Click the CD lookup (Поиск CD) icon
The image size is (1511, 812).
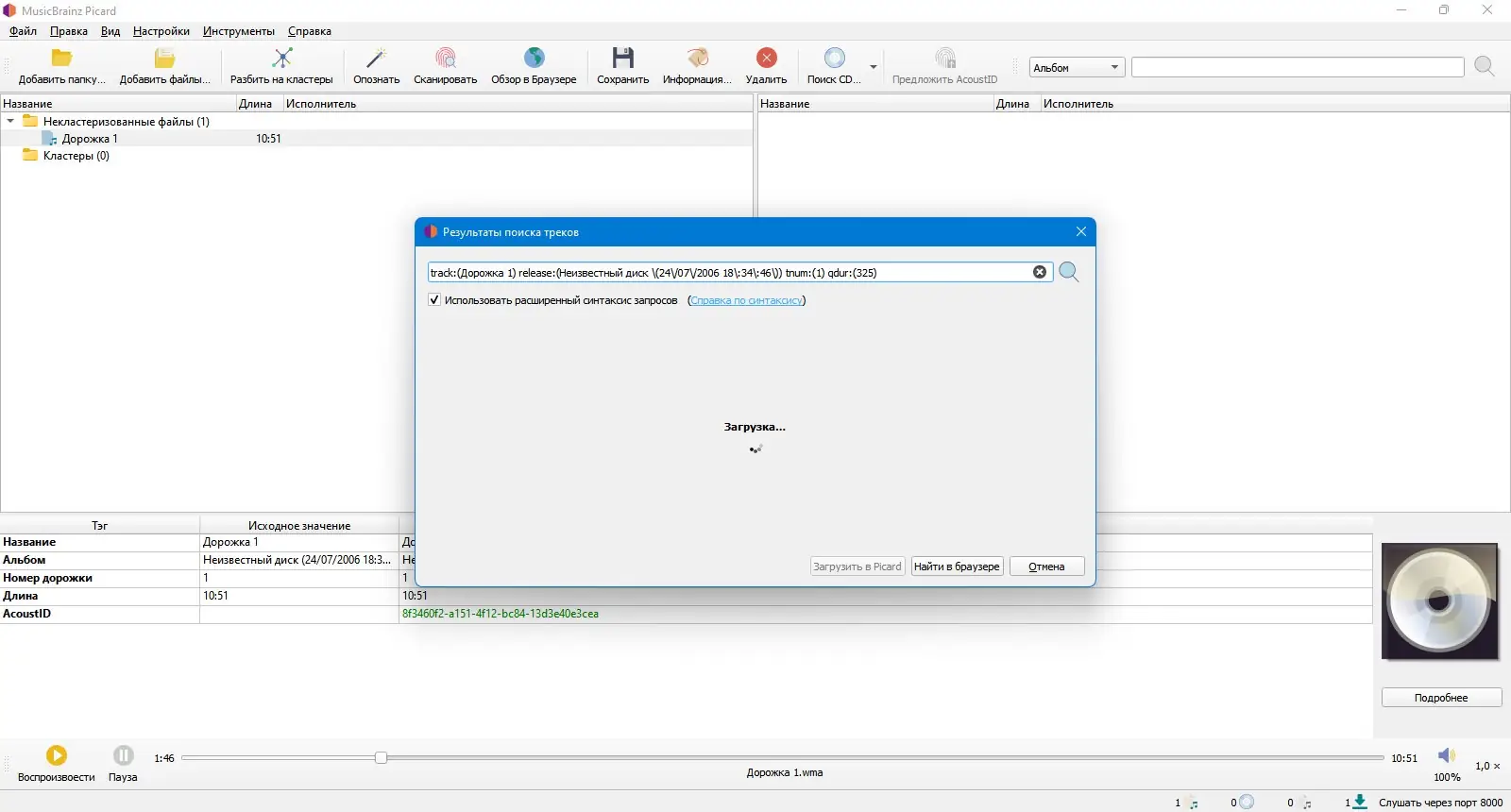834,59
